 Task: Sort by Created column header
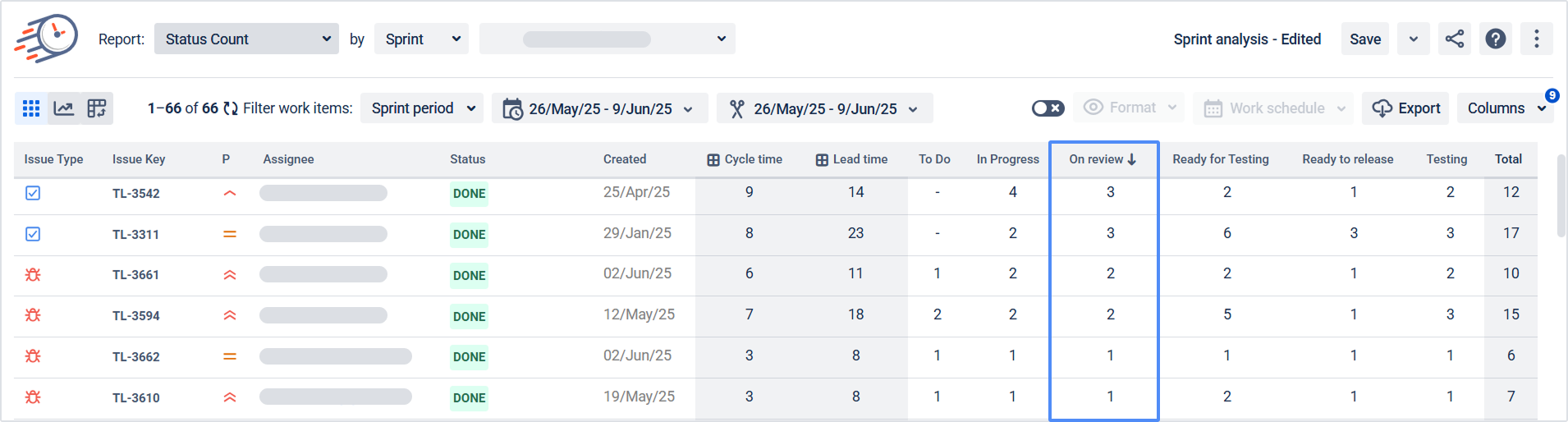[625, 159]
